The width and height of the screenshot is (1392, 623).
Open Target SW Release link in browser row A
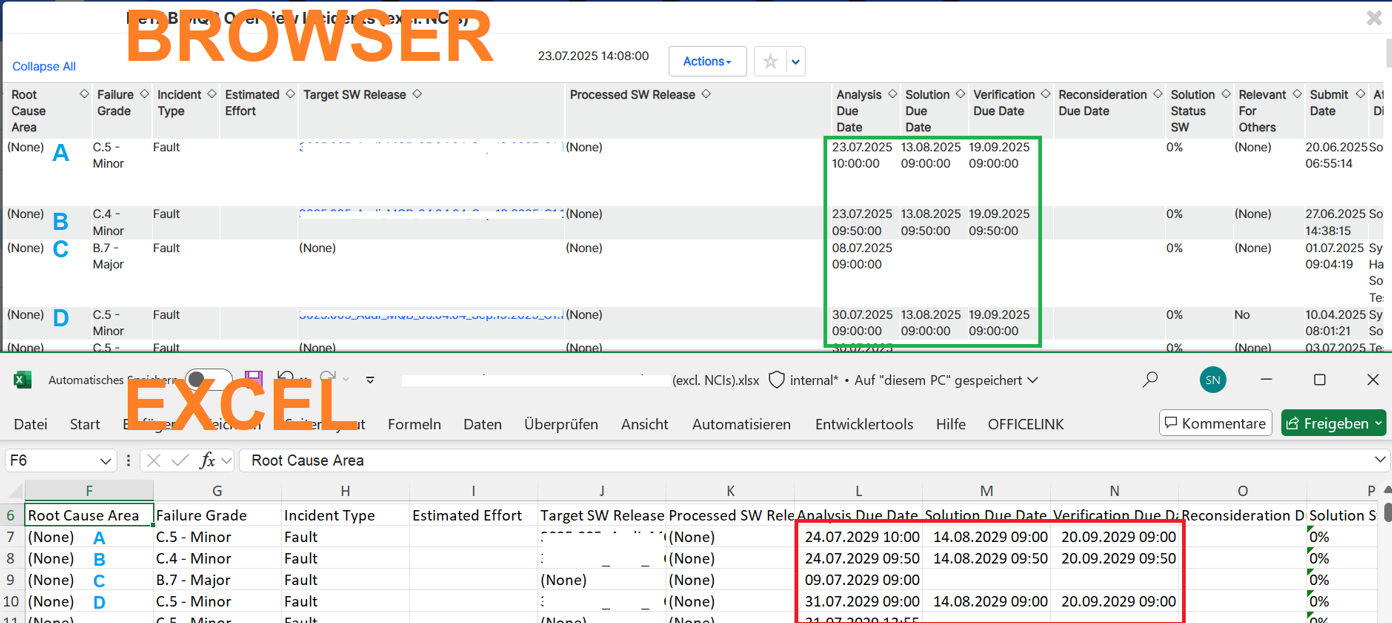coord(430,147)
